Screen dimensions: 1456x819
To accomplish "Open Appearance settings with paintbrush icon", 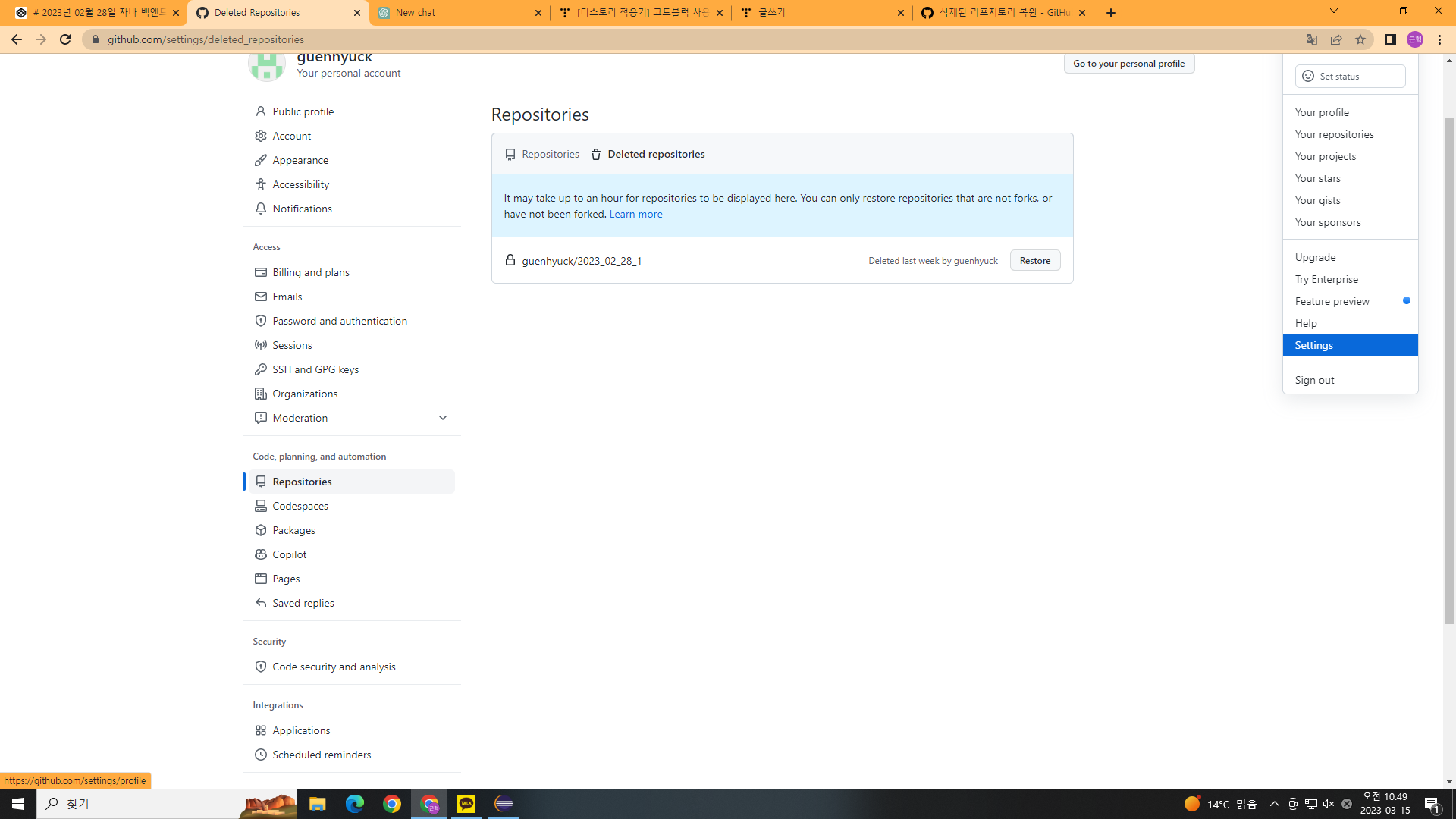I will (300, 160).
